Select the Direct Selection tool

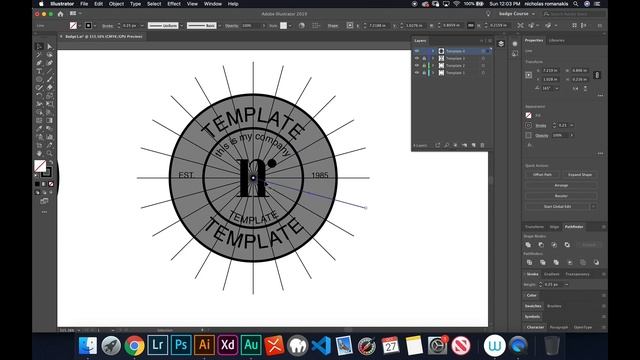click(x=49, y=47)
